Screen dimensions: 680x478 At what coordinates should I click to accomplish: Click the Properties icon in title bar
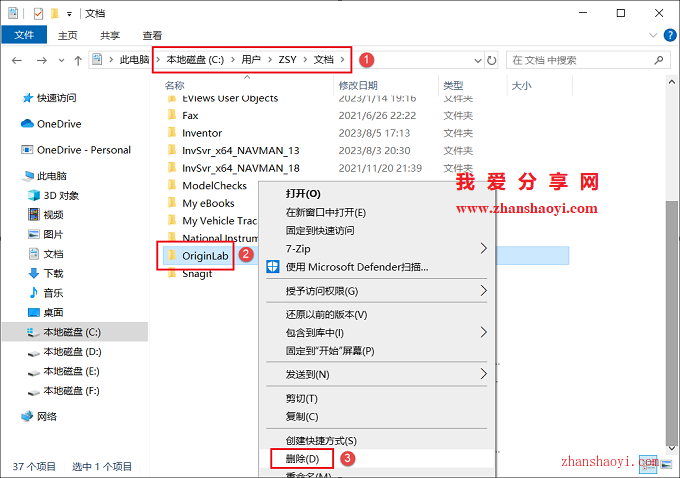tap(13, 13)
